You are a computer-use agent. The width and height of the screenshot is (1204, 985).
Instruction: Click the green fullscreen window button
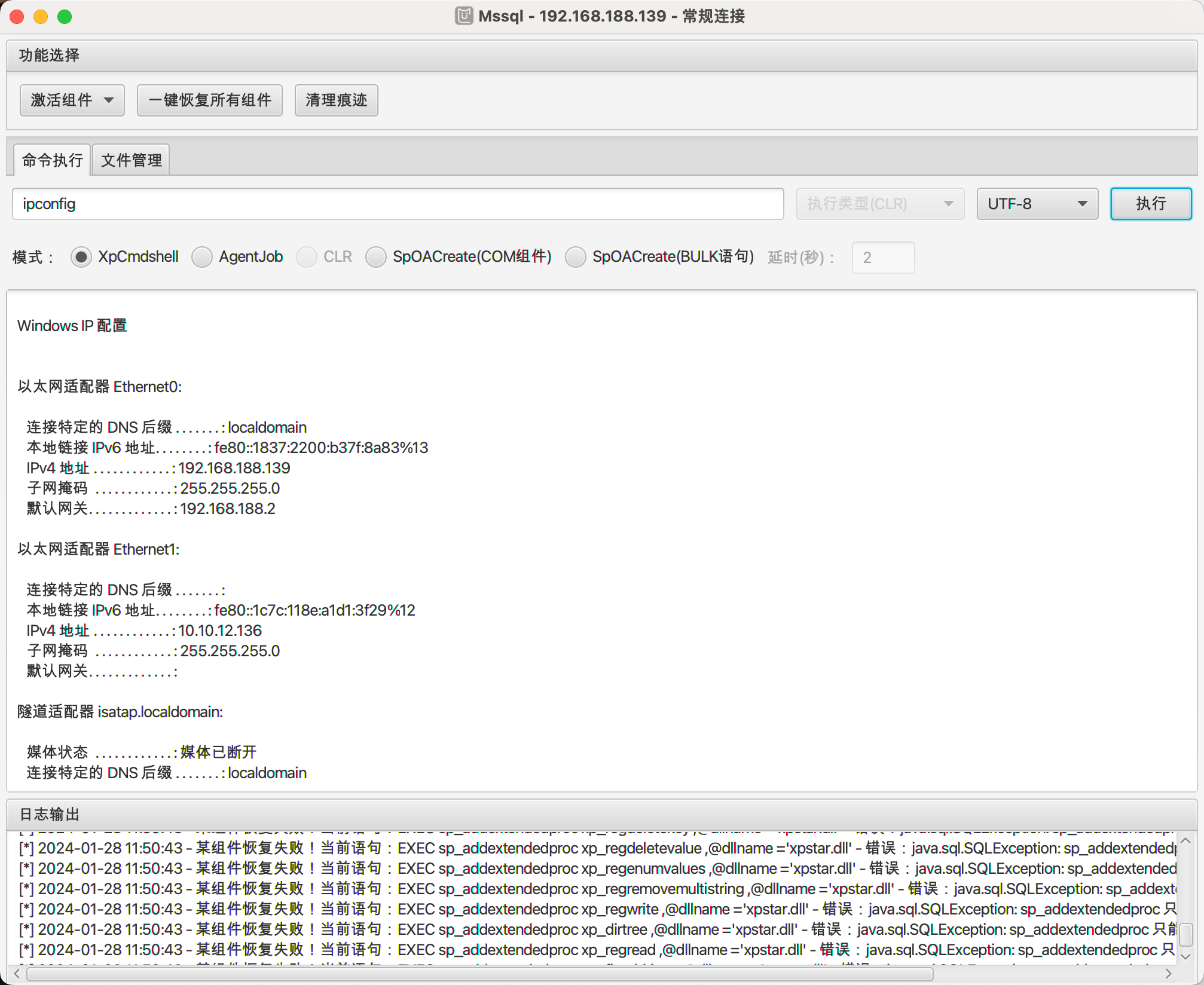point(65,17)
